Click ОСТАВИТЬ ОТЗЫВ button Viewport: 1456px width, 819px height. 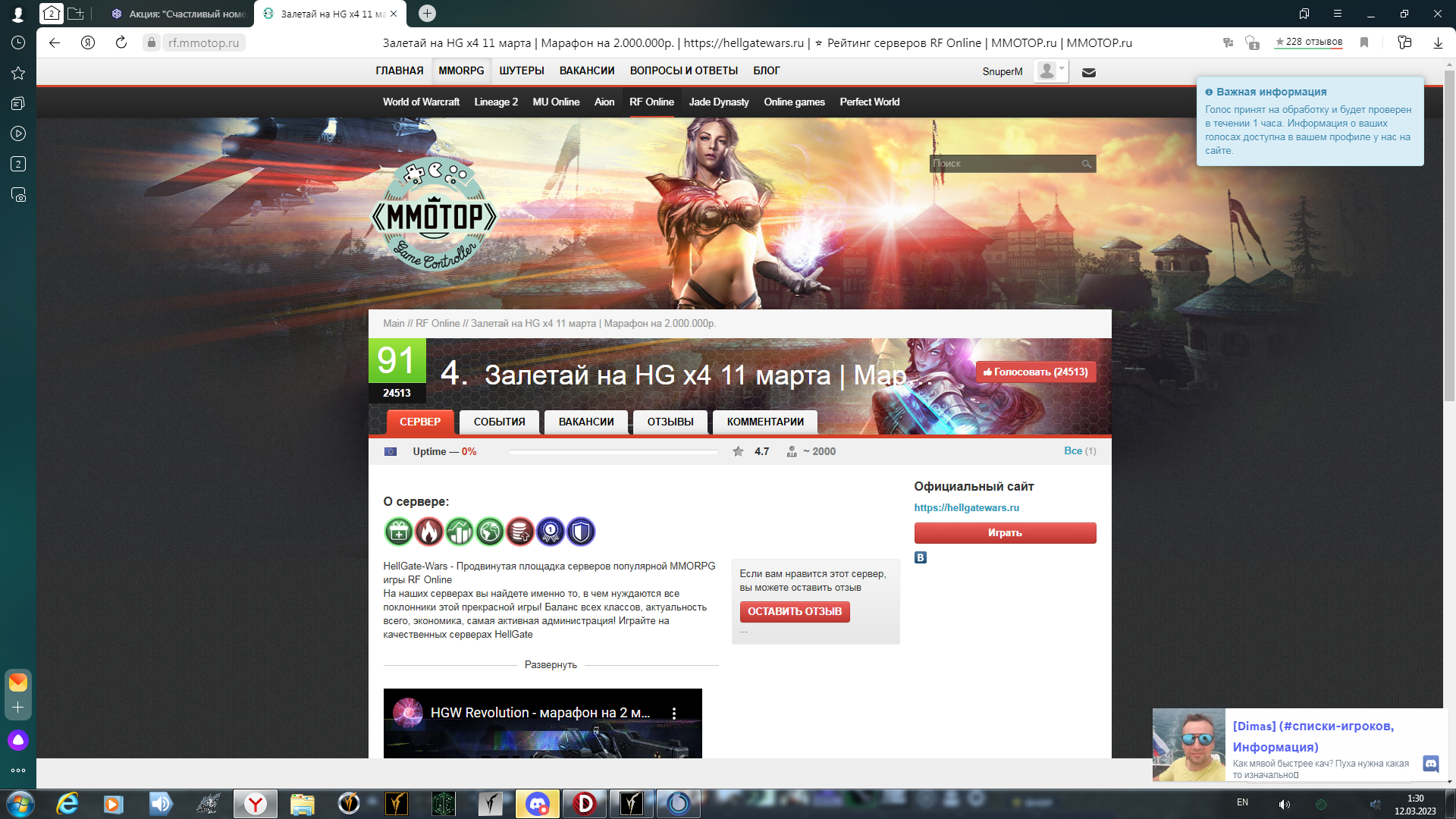pyautogui.click(x=795, y=611)
